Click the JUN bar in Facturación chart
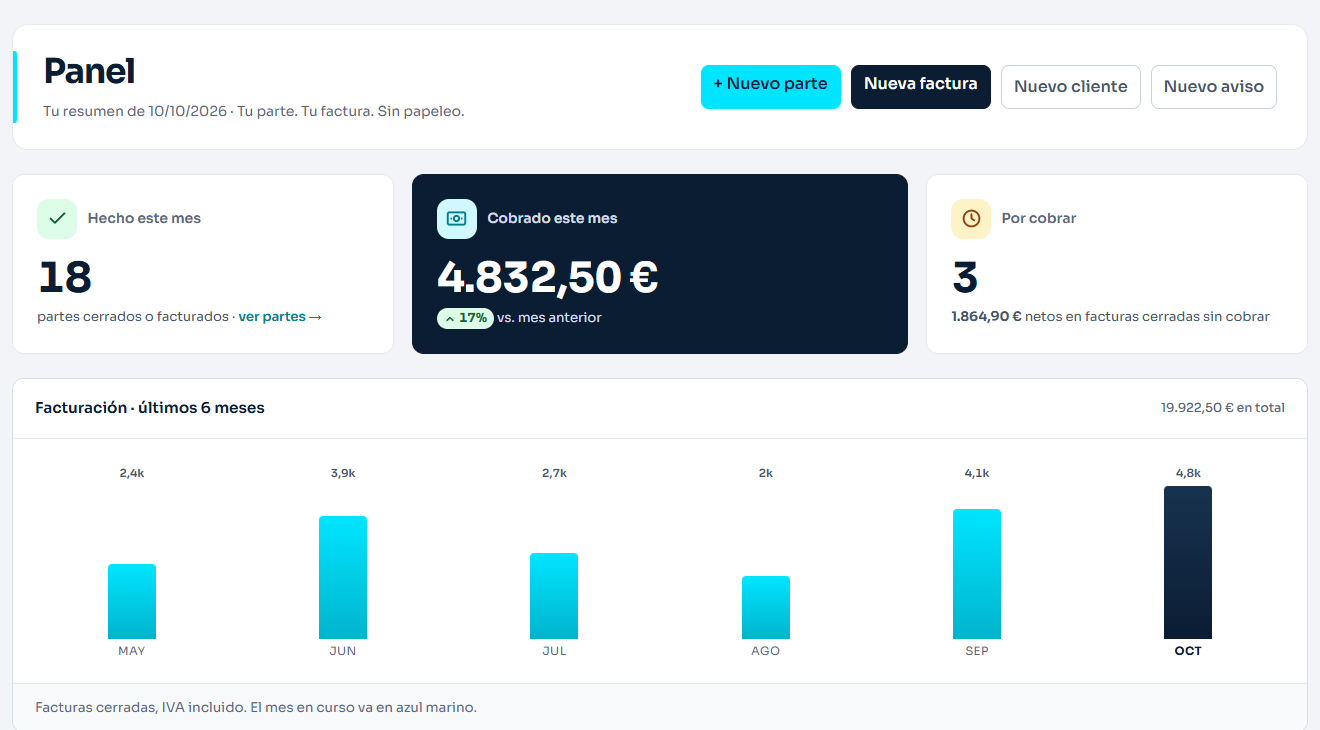This screenshot has height=730, width=1320. pyautogui.click(x=343, y=577)
